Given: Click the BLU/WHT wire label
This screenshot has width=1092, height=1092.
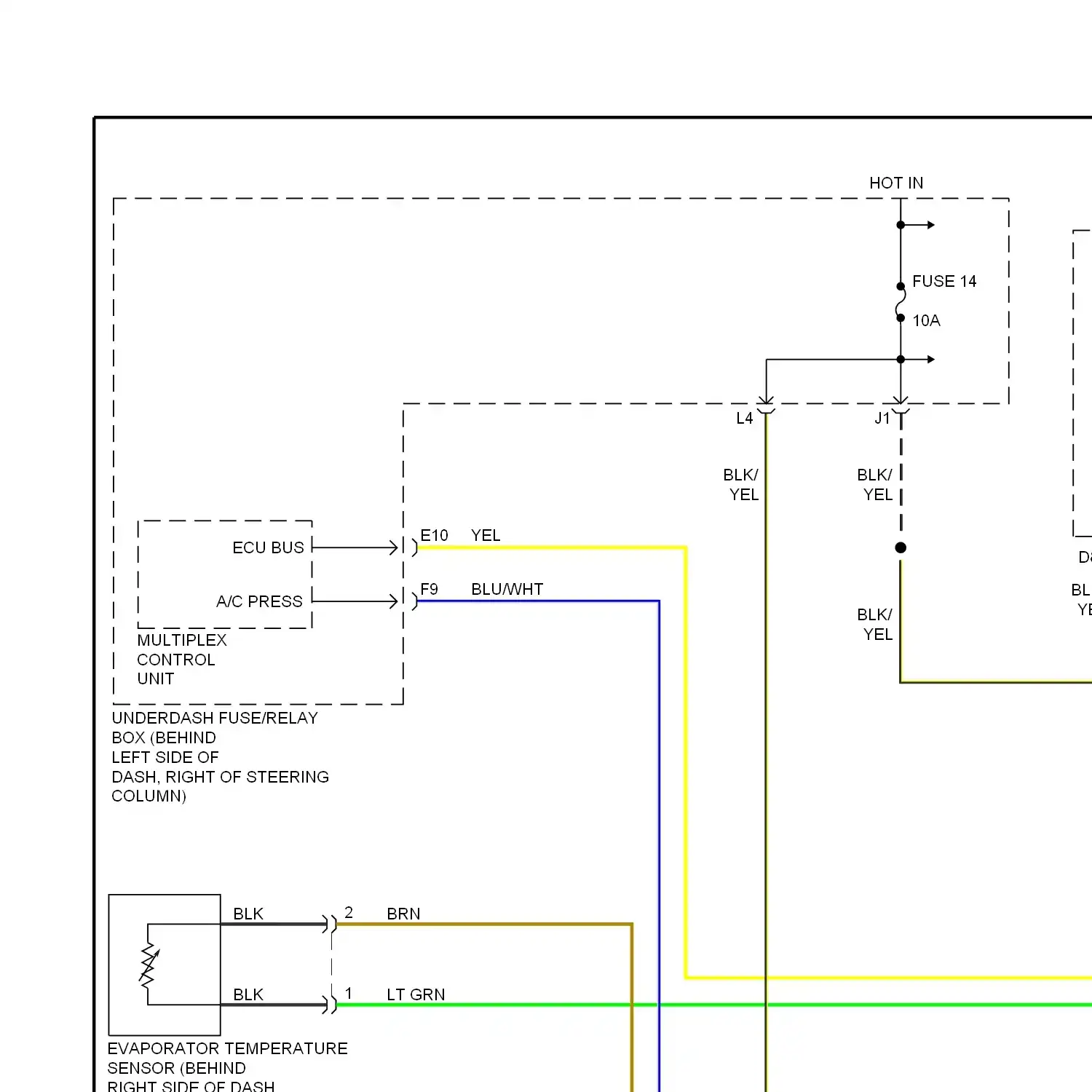Looking at the screenshot, I should [x=507, y=589].
